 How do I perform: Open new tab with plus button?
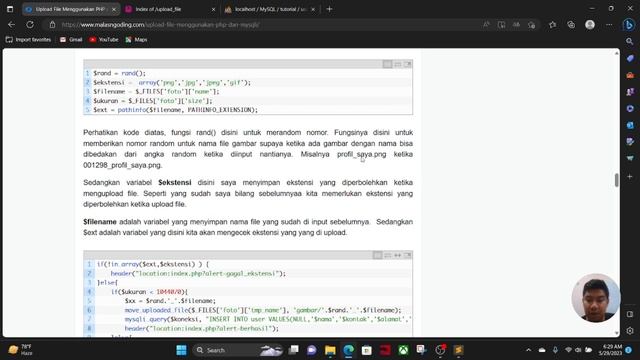329,9
